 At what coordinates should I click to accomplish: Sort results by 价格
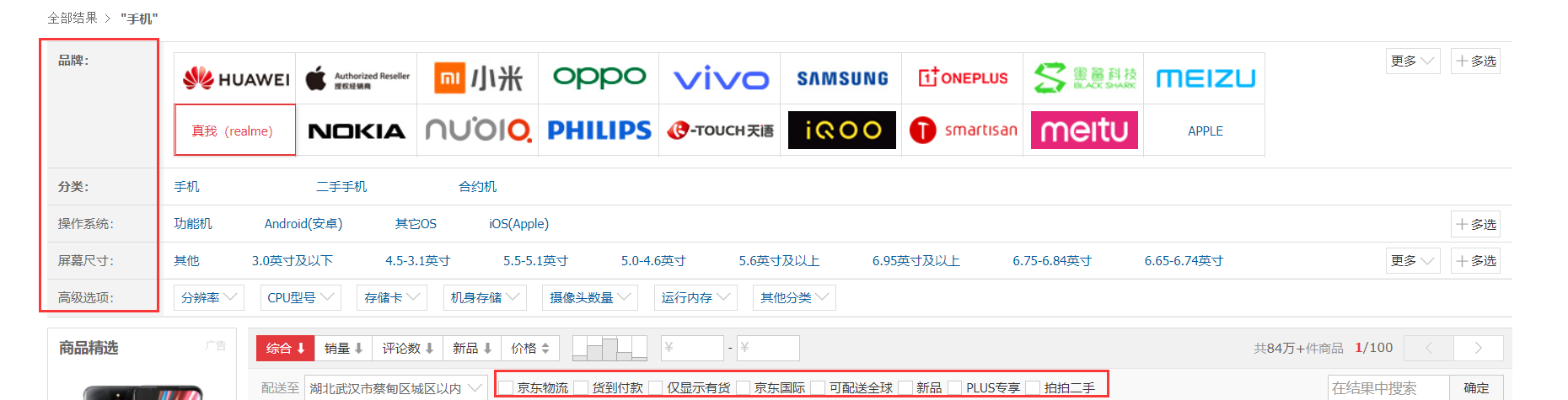pyautogui.click(x=531, y=348)
